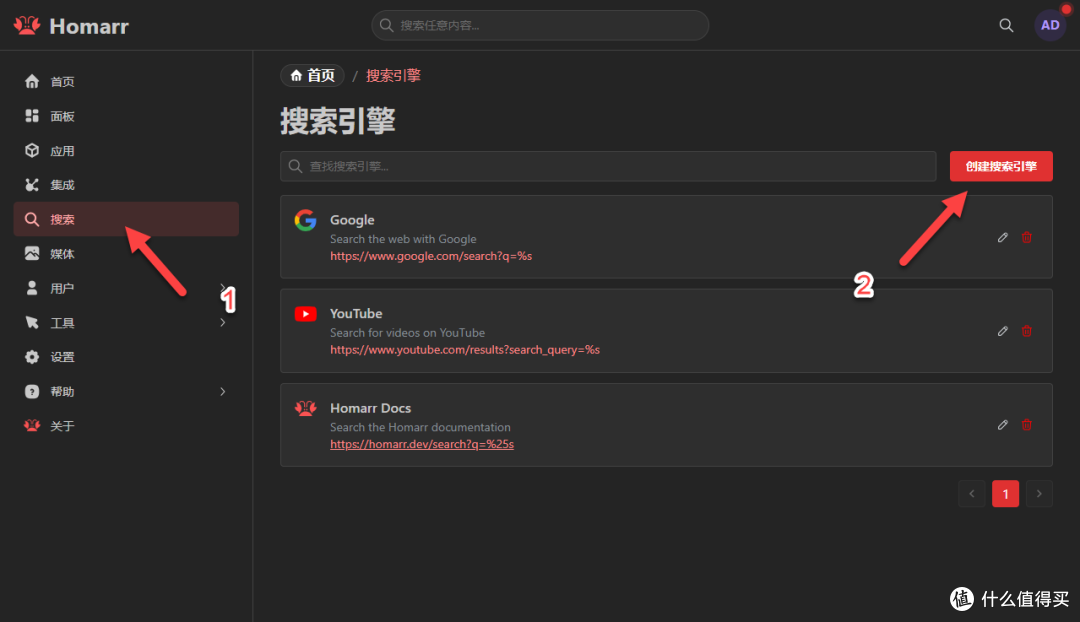
Task: Click the Google engine name text
Action: (352, 220)
